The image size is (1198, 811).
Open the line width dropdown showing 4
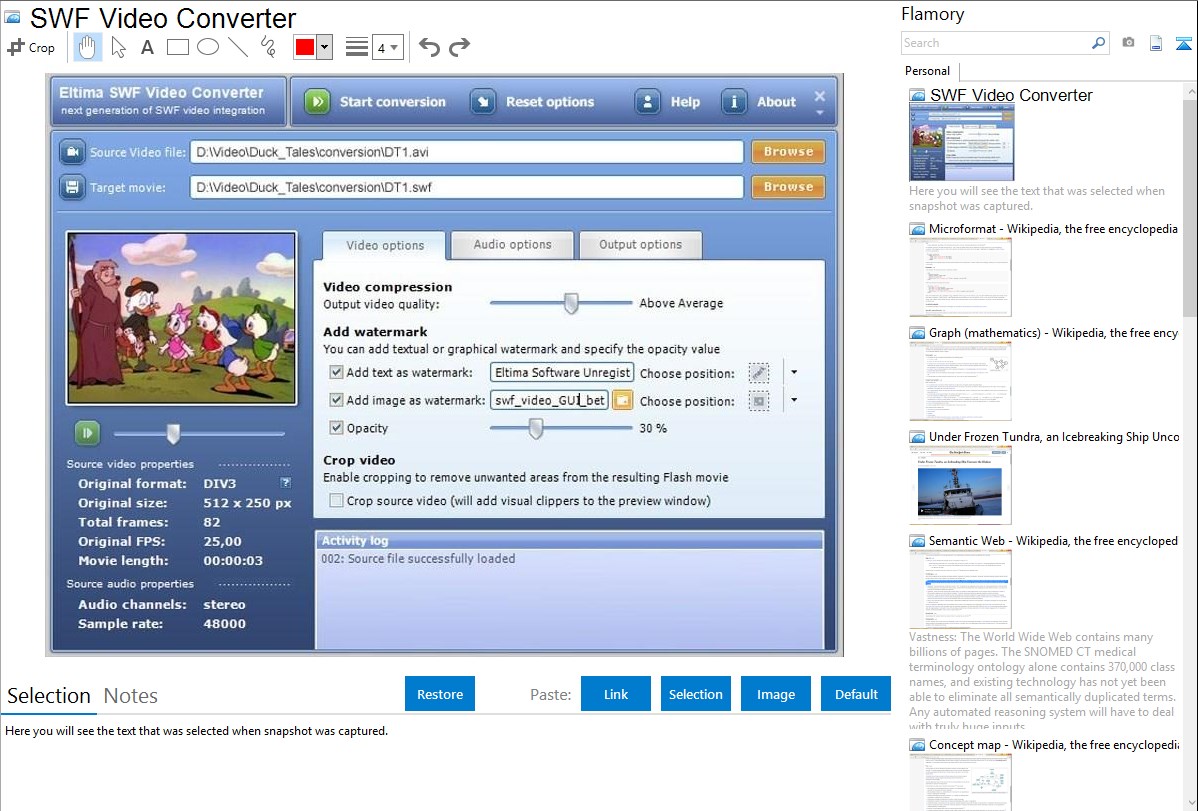(x=387, y=47)
